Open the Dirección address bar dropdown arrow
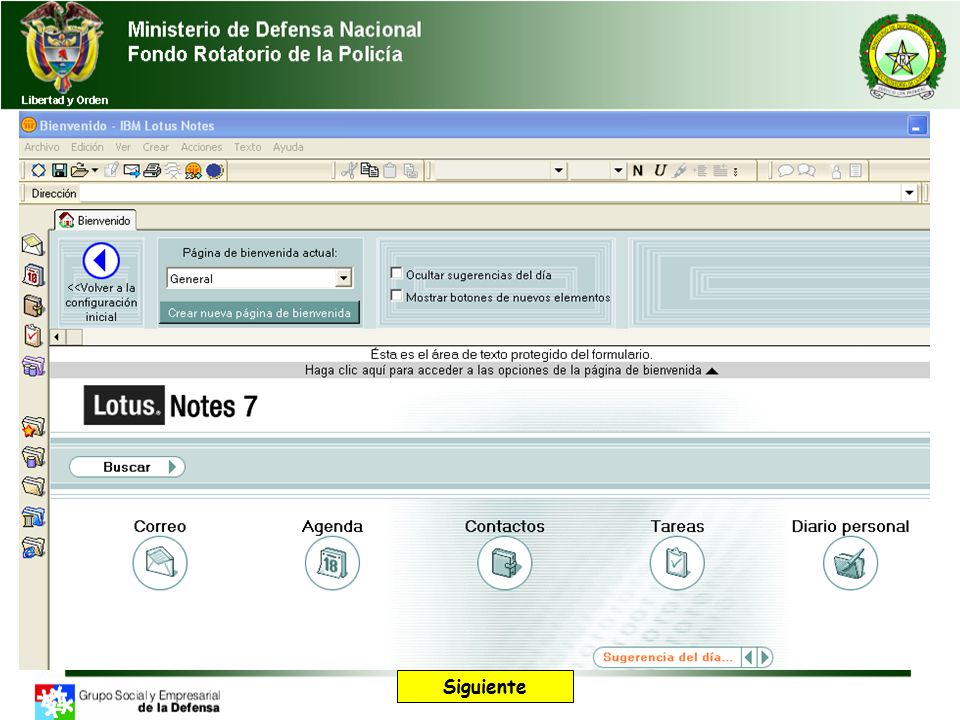960x720 pixels. (x=909, y=193)
